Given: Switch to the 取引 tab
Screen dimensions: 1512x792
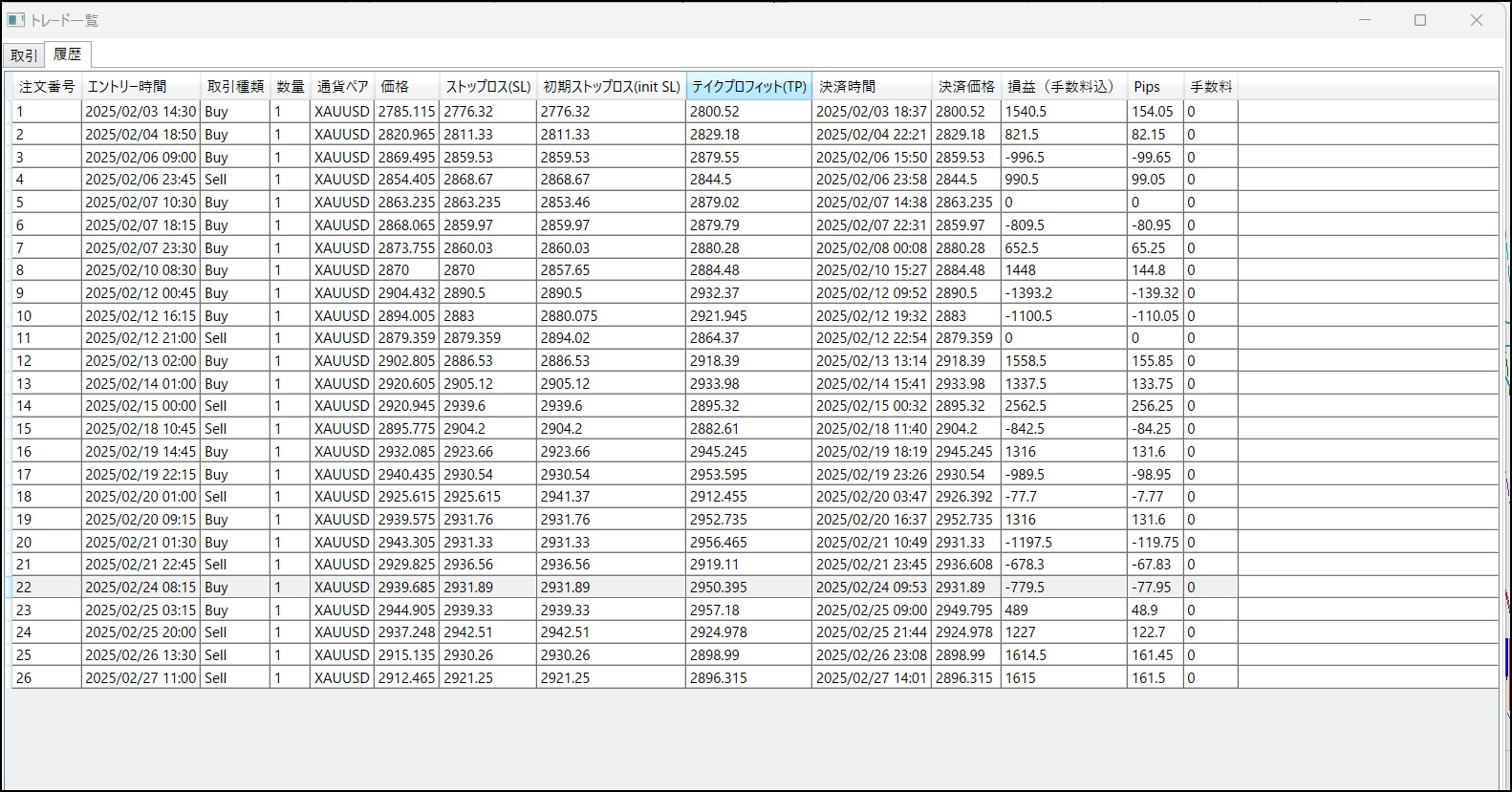Looking at the screenshot, I should pyautogui.click(x=24, y=55).
